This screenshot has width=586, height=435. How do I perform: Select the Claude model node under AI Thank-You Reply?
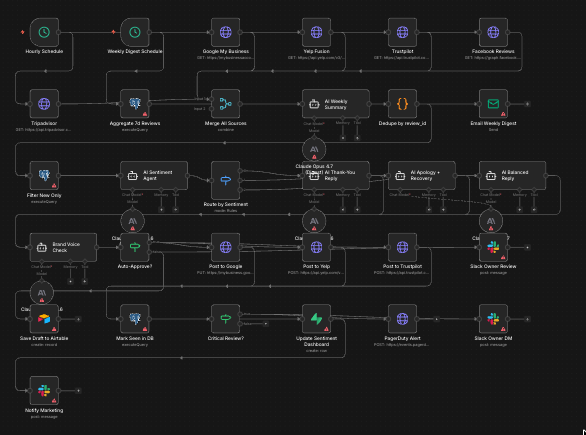click(314, 221)
